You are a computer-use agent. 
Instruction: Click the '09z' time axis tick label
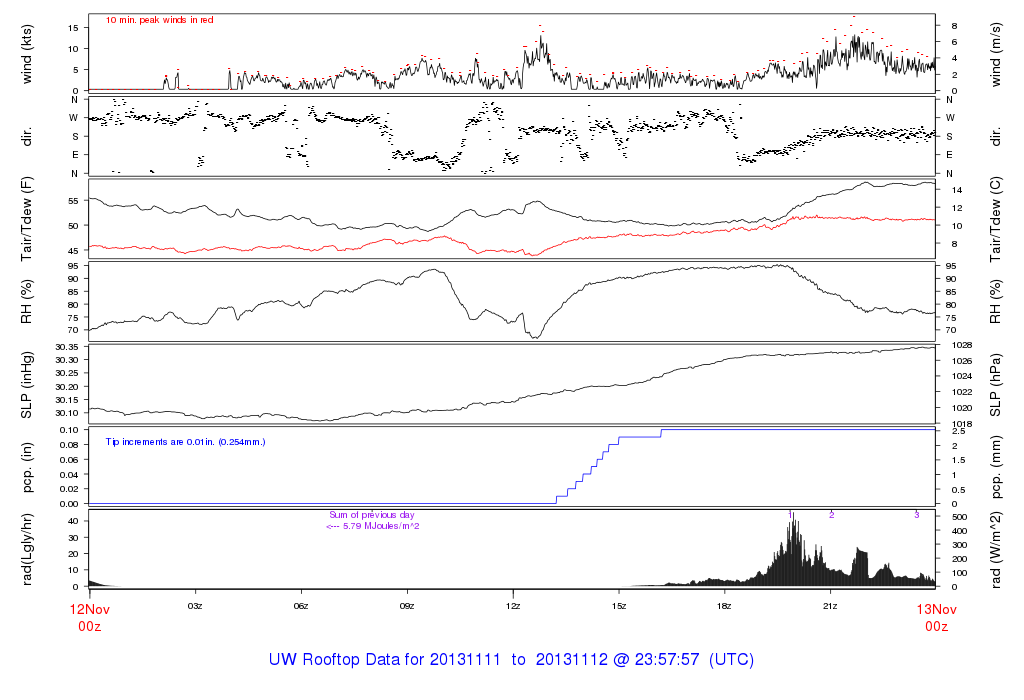pos(406,606)
